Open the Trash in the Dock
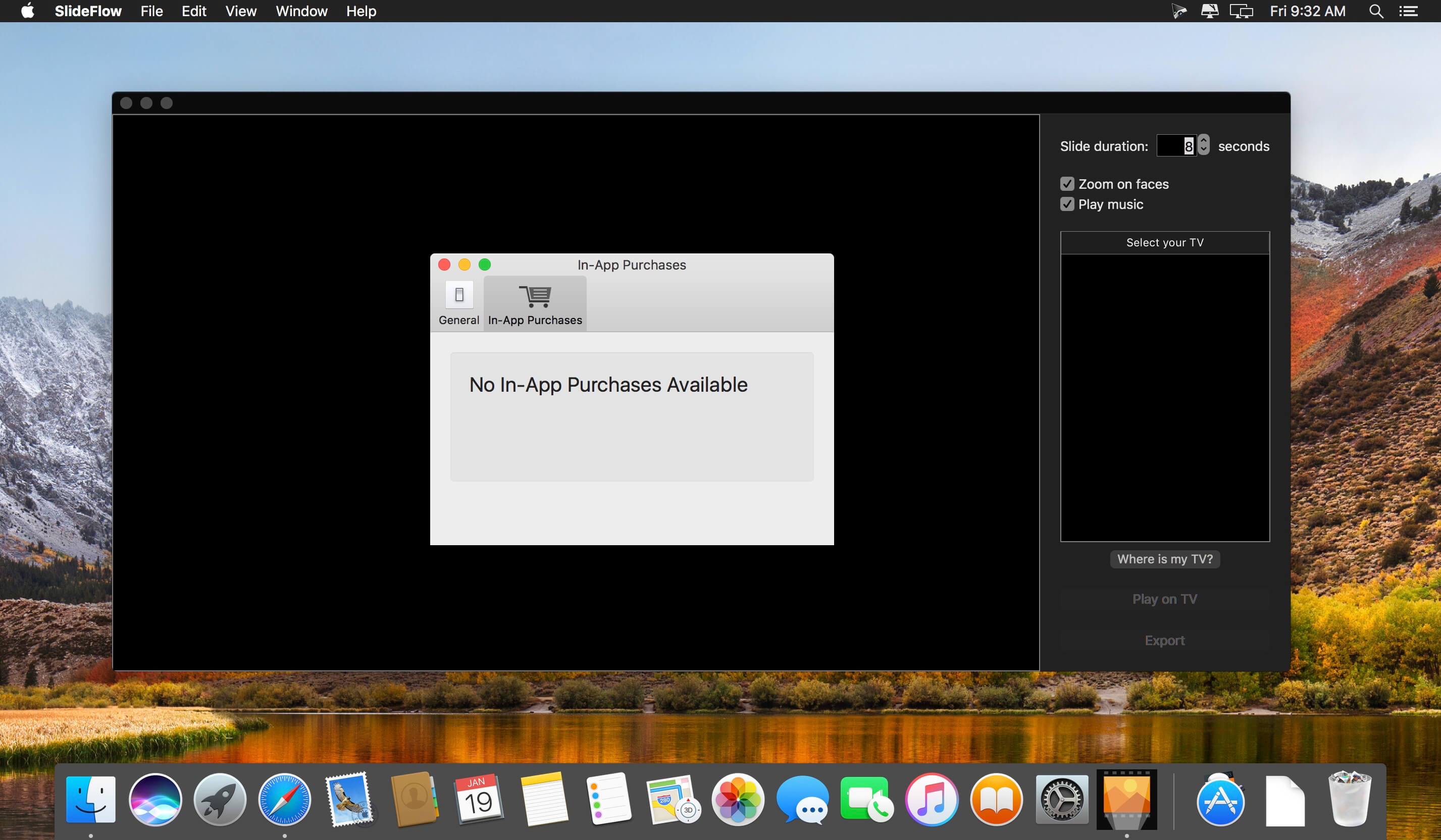The image size is (1441, 840). (x=1350, y=800)
